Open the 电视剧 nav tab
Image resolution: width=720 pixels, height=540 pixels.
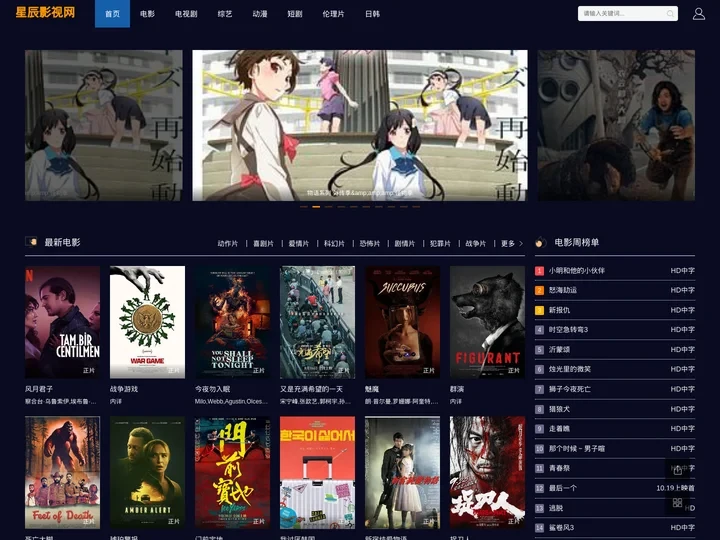point(186,14)
